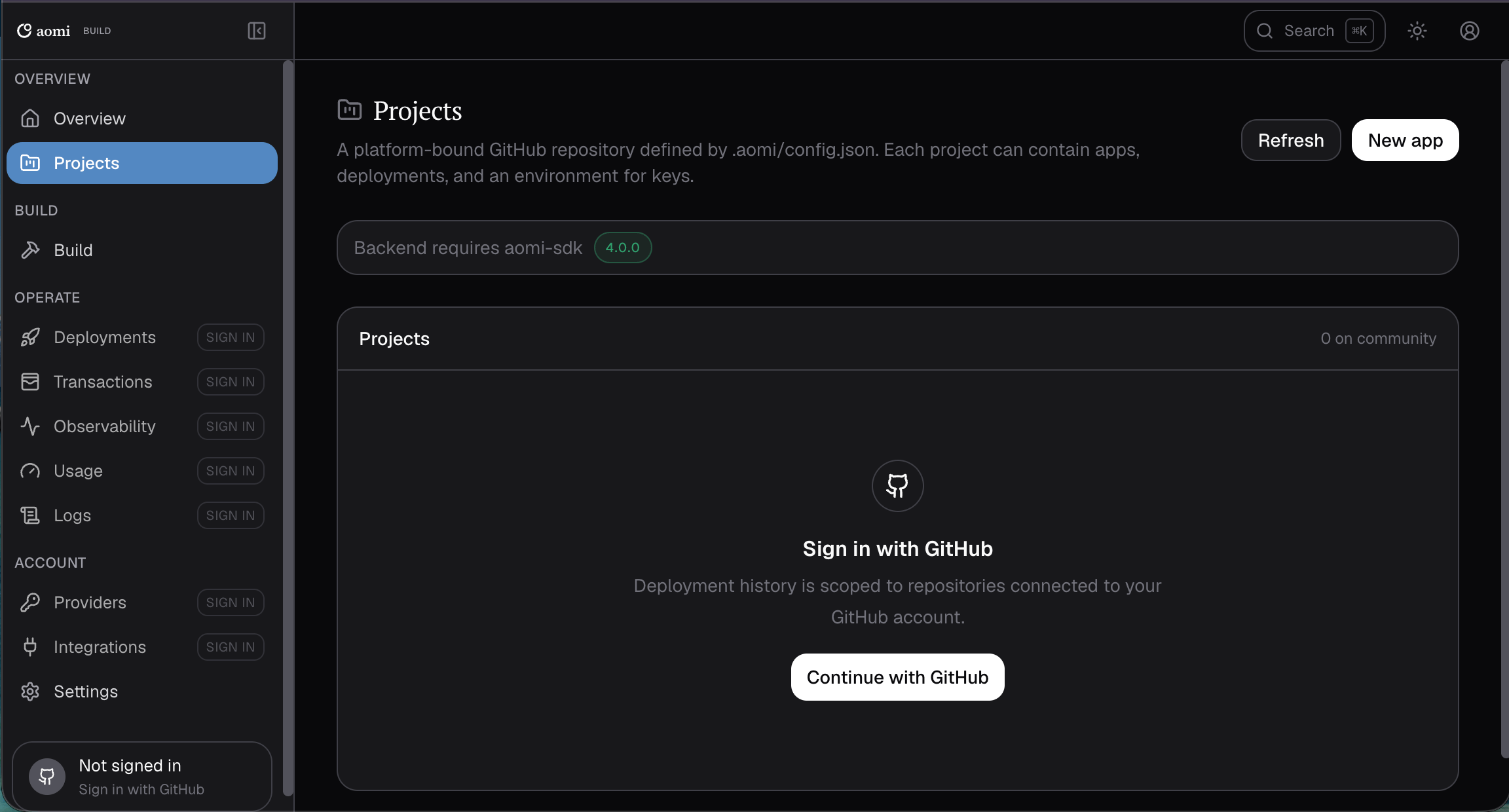Click the Refresh button
The height and width of the screenshot is (812, 1509).
(1291, 140)
